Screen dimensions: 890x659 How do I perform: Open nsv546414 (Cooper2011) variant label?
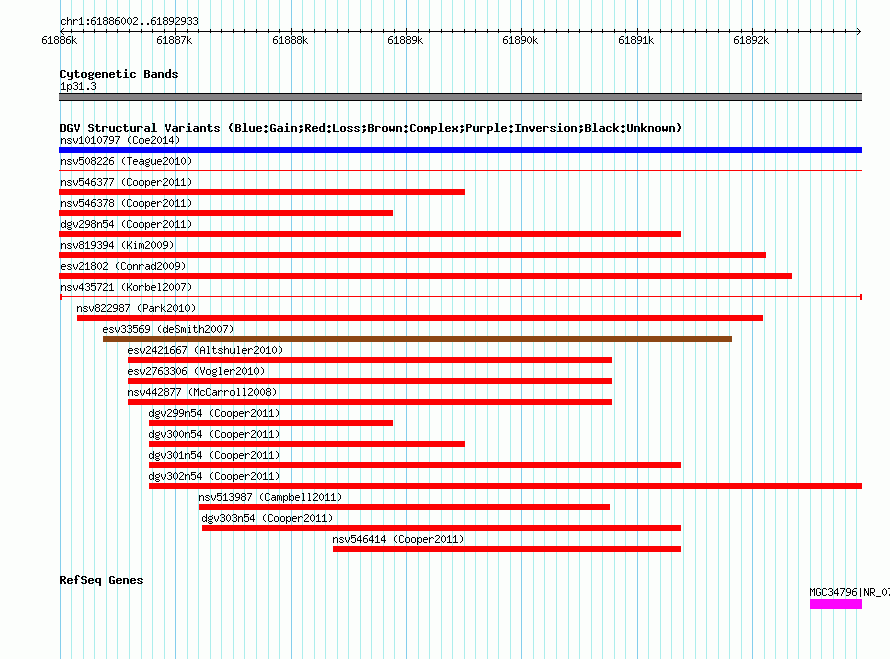tap(398, 539)
